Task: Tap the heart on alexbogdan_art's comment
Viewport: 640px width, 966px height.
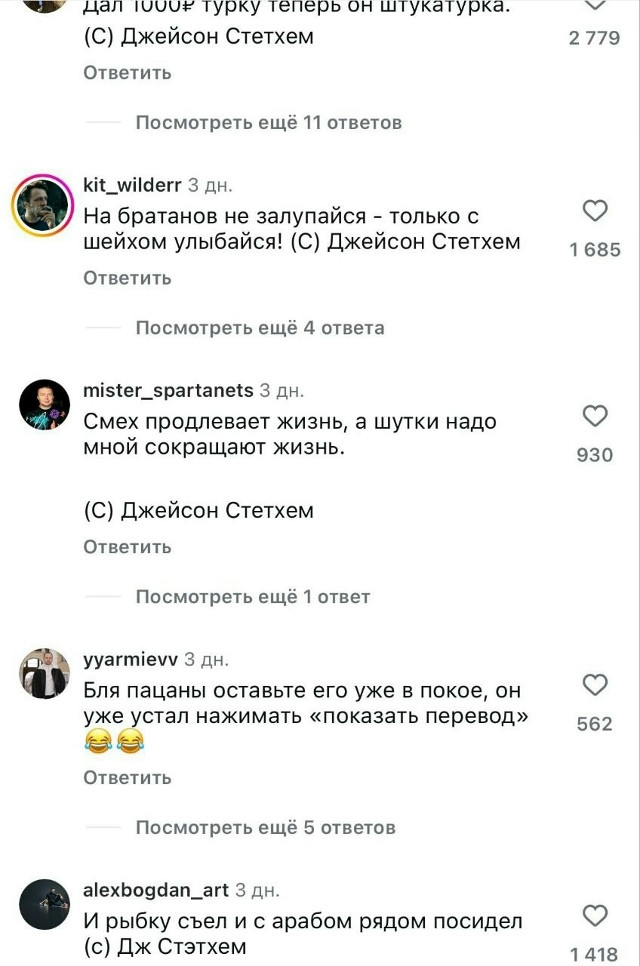Action: point(595,916)
